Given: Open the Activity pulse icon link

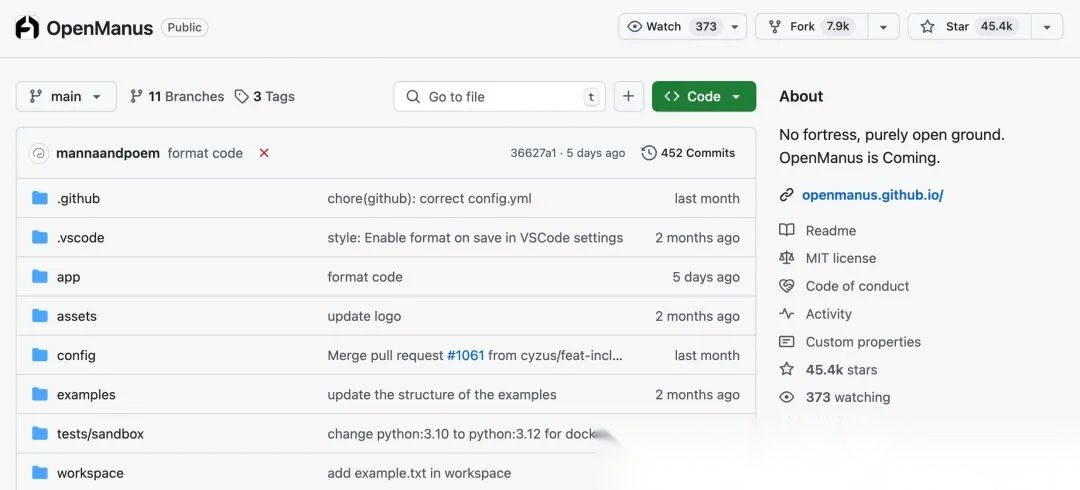Looking at the screenshot, I should click(787, 314).
